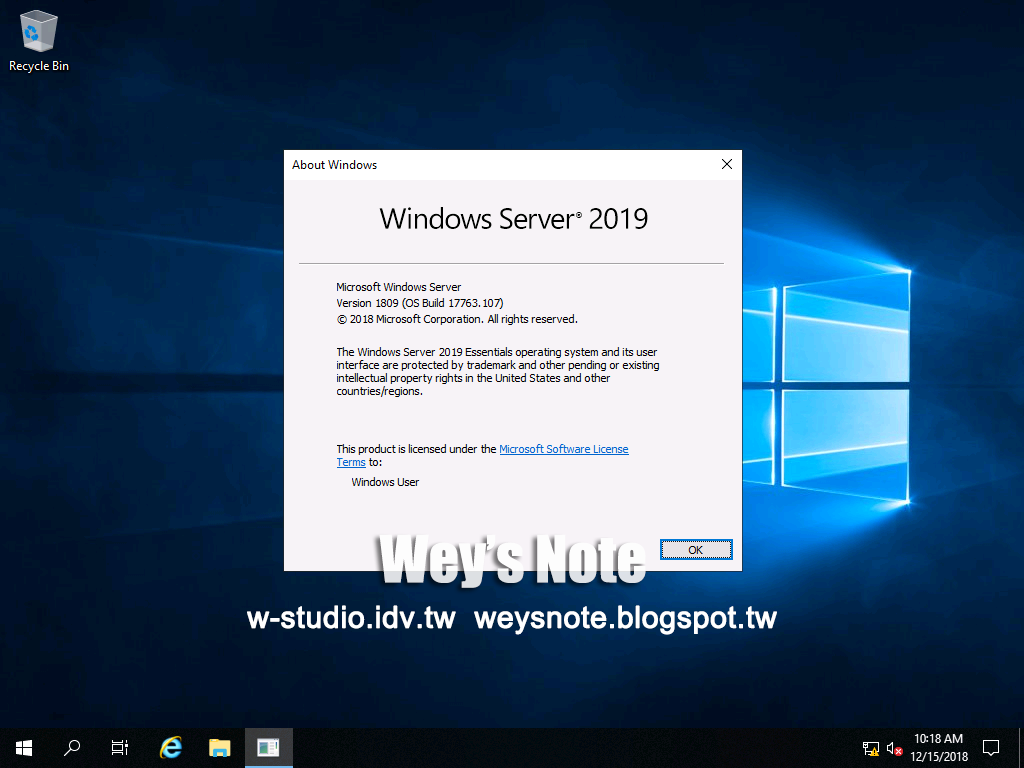Click the 'About Windows' title bar text
The image size is (1024, 768).
coord(334,165)
